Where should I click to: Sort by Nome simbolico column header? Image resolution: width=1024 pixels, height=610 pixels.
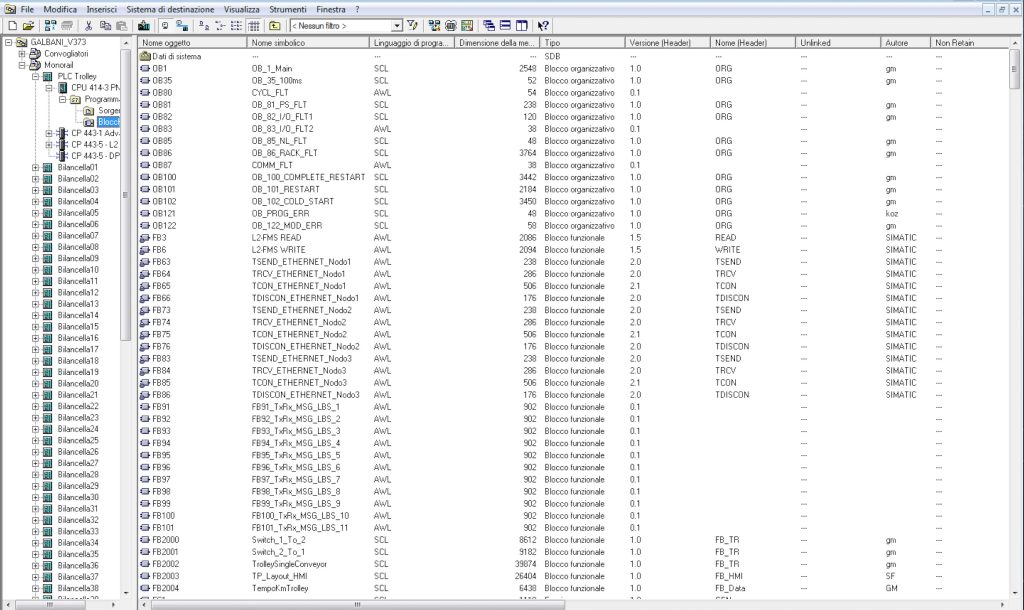coord(308,42)
